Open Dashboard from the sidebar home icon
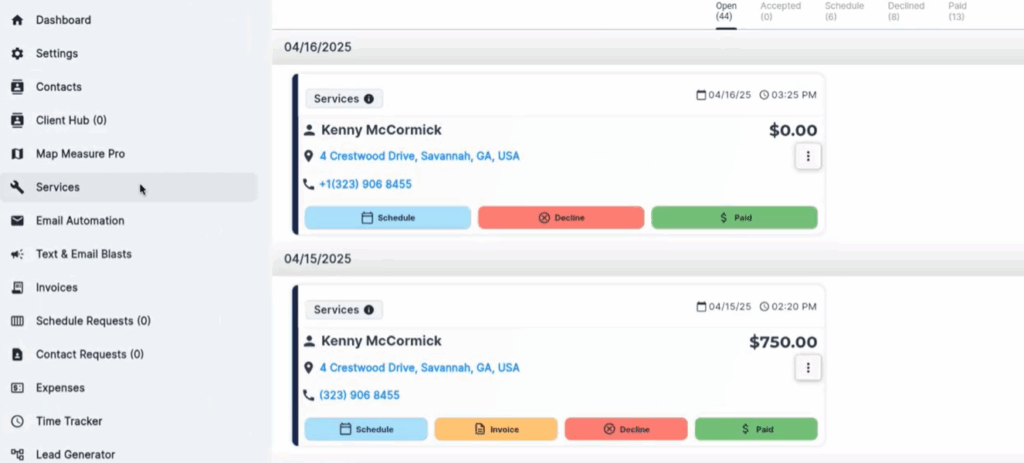The image size is (1024, 463). click(17, 20)
